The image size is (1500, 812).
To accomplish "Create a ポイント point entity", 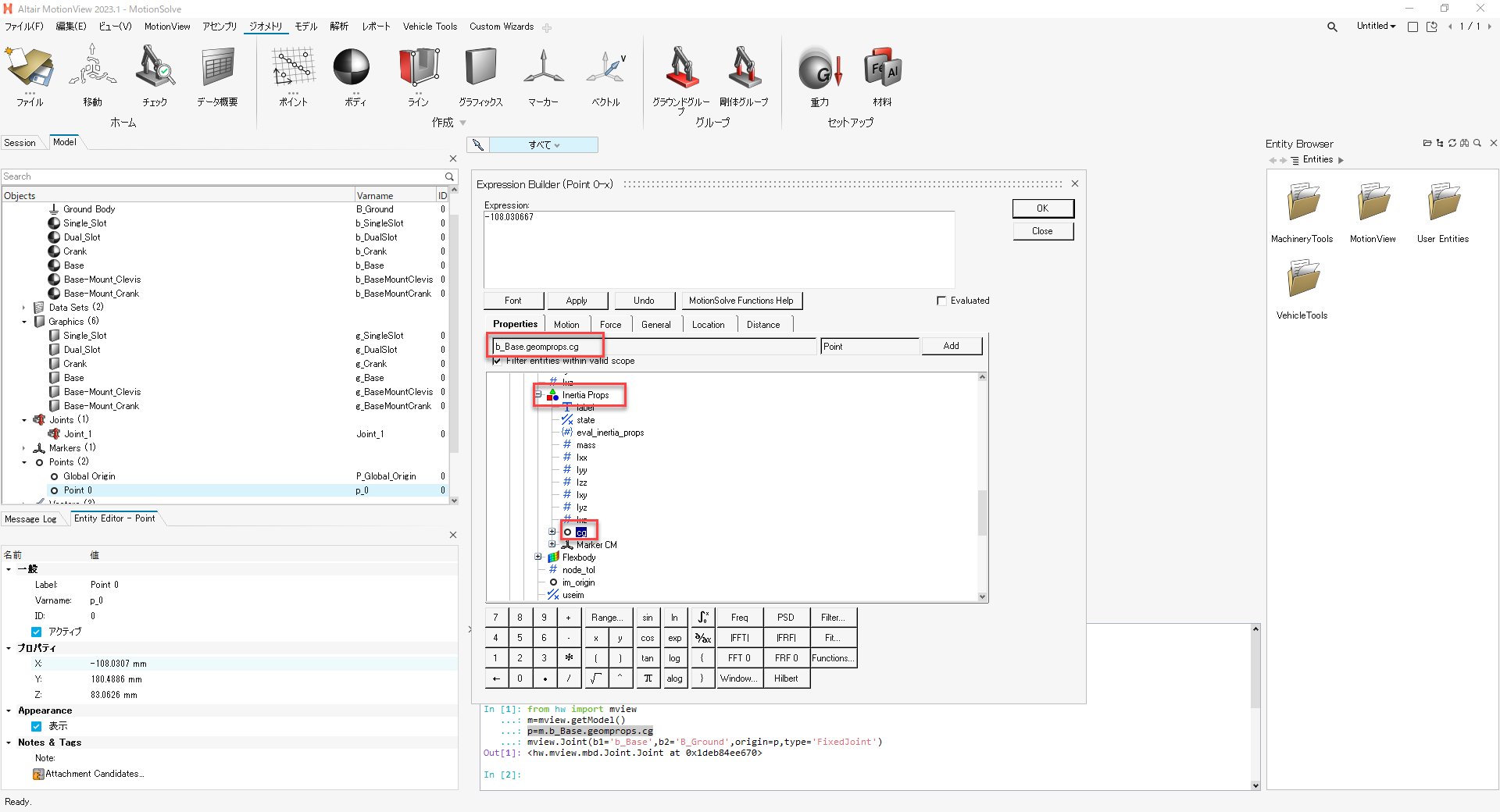I will 293,75.
